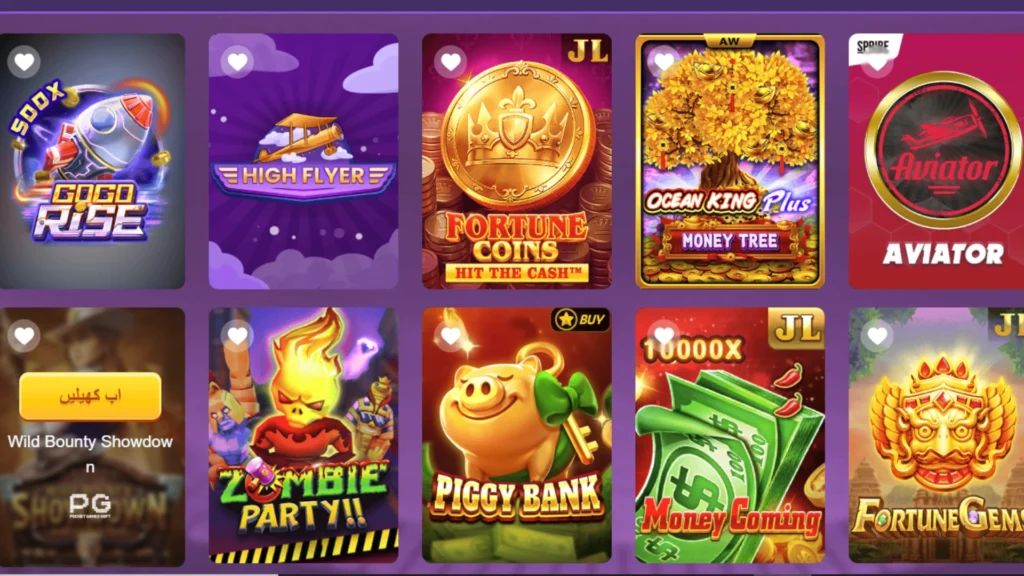Click the yellow play now button

point(90,396)
